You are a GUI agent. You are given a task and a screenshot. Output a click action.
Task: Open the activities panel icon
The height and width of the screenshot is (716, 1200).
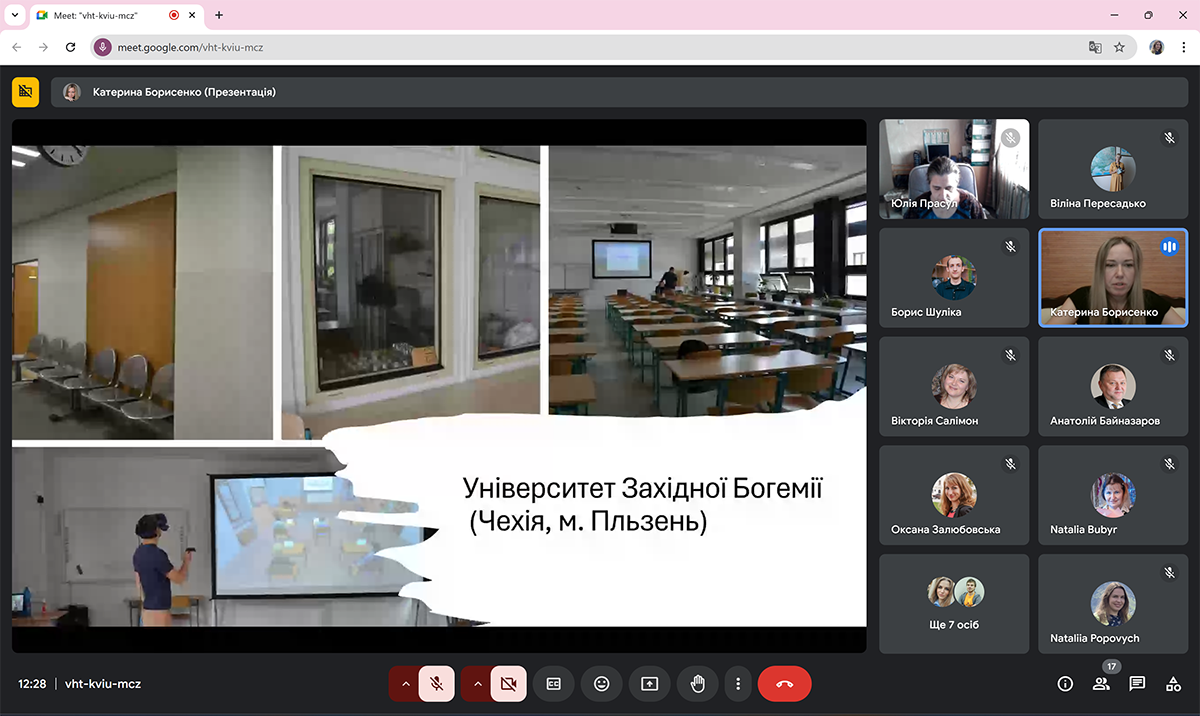(x=1173, y=684)
